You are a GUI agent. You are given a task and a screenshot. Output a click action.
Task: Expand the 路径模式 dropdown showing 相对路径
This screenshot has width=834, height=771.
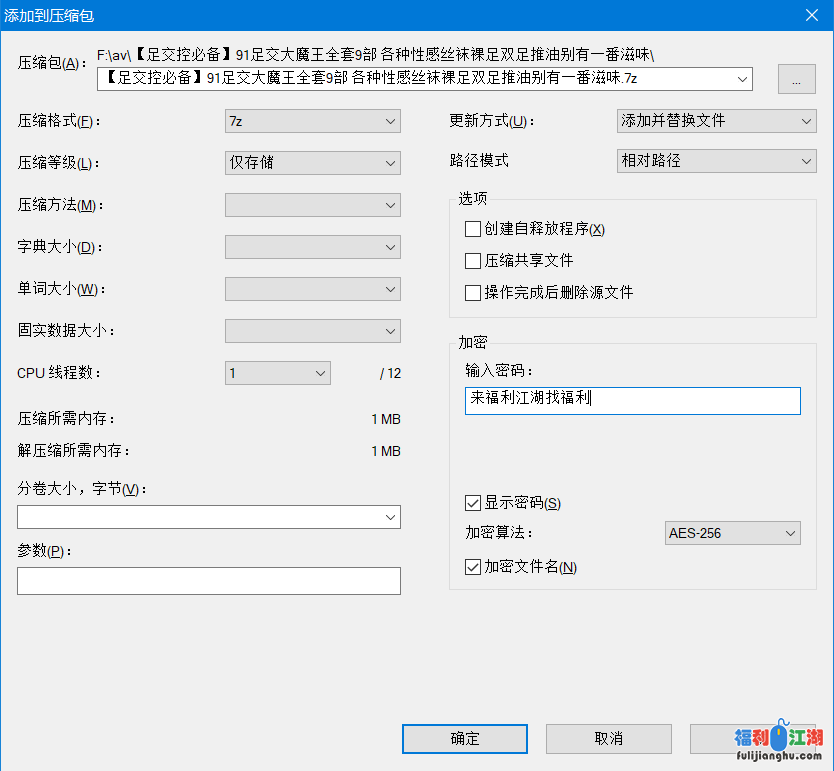coord(716,161)
